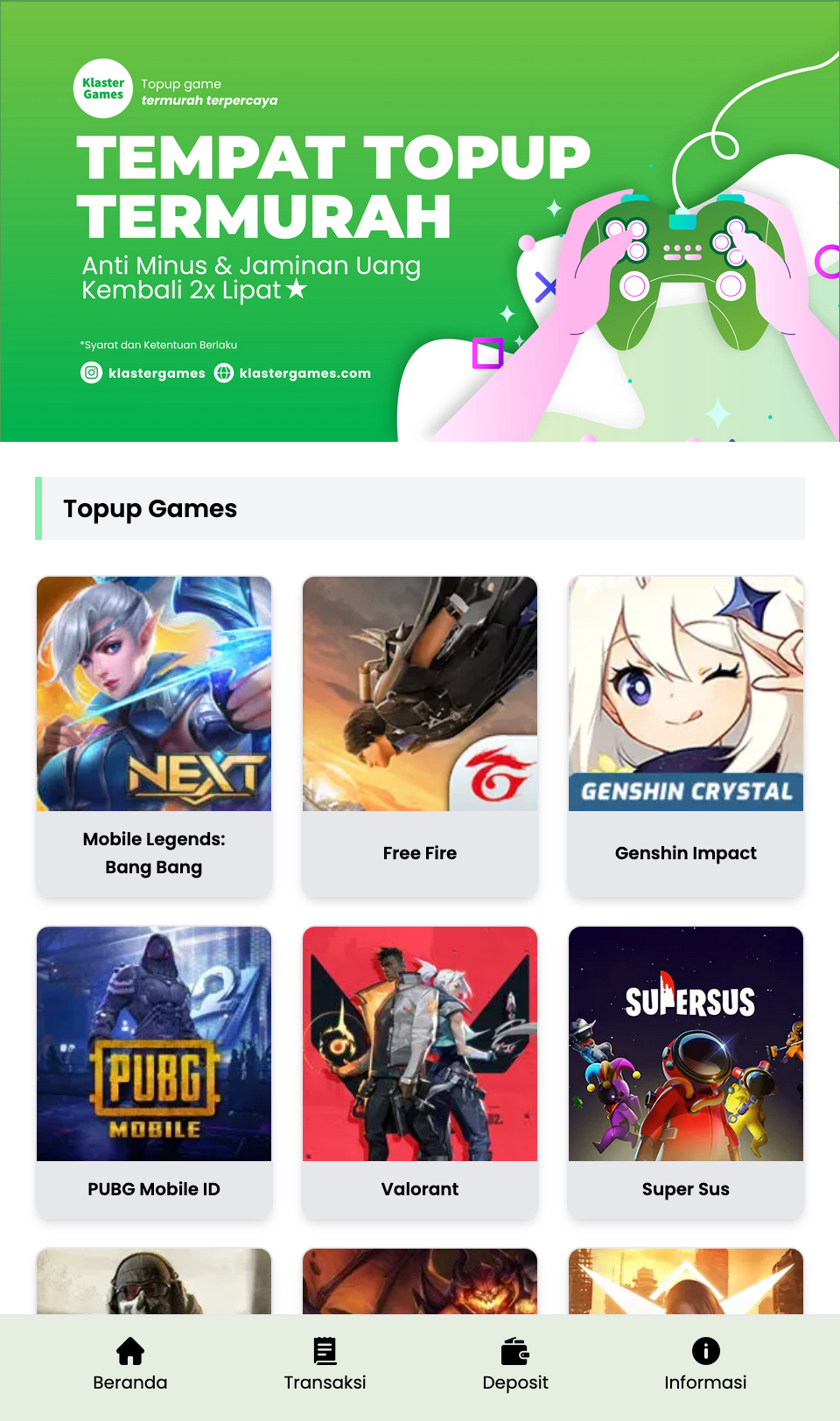This screenshot has width=840, height=1421.
Task: Switch to the Deposit tab label
Action: tap(515, 1382)
